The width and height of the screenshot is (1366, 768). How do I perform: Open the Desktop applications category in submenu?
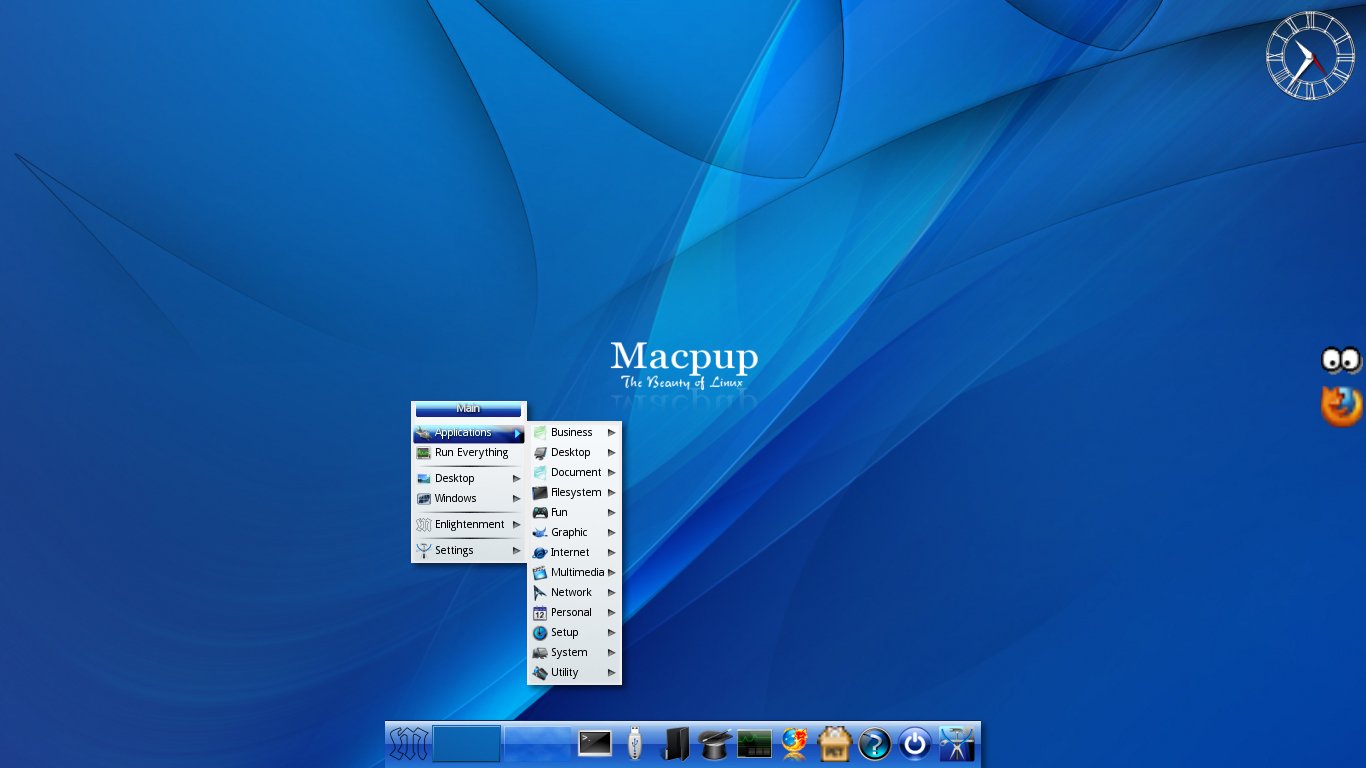575,453
